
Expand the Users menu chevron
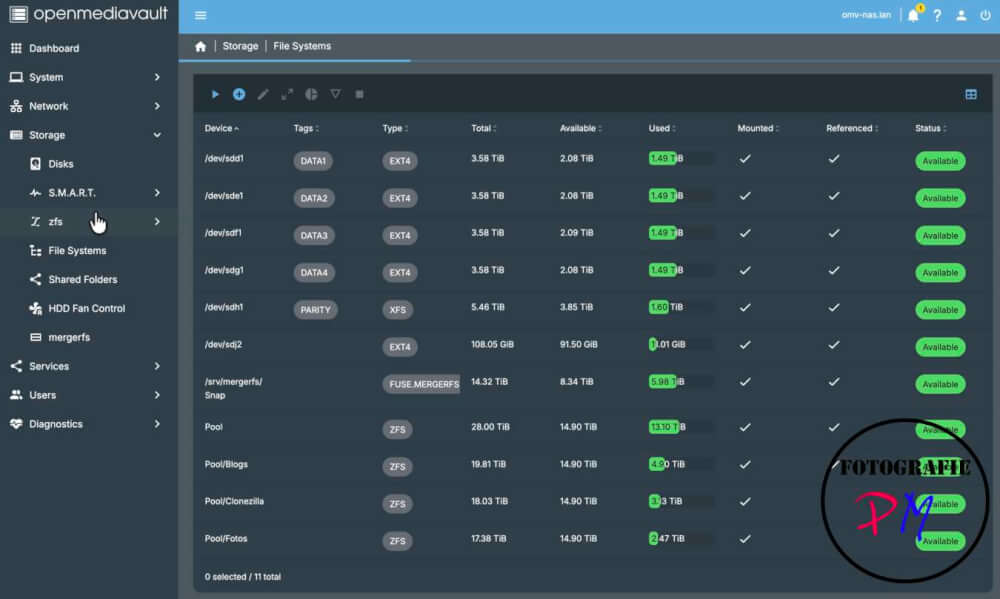(x=157, y=395)
